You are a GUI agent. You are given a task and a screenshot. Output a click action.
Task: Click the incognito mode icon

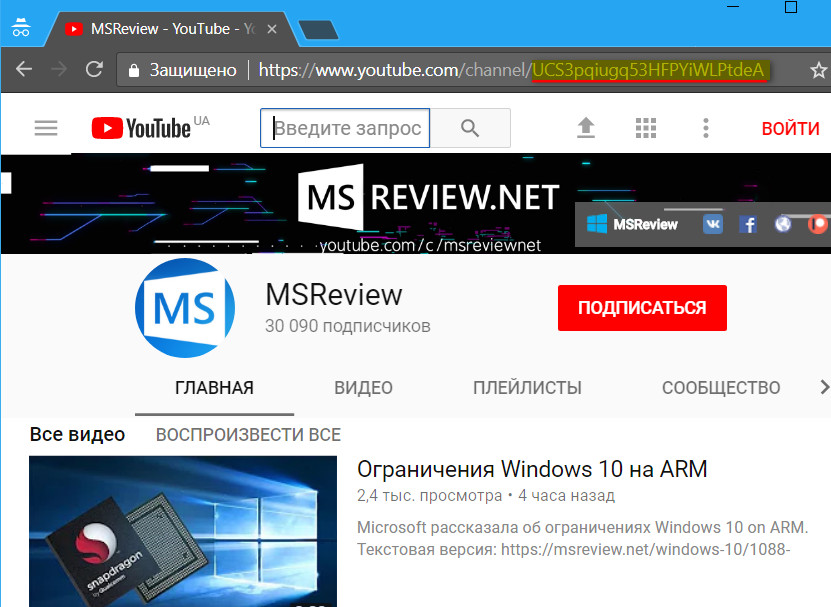pos(21,27)
